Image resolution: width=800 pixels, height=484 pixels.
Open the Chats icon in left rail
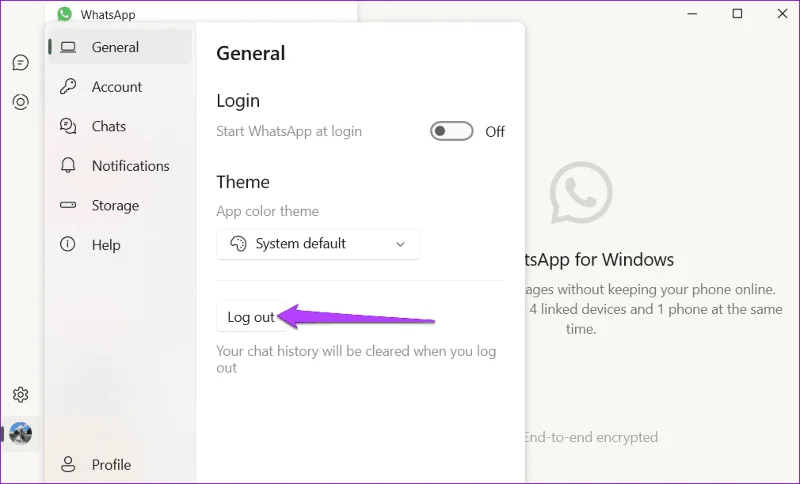click(x=20, y=63)
